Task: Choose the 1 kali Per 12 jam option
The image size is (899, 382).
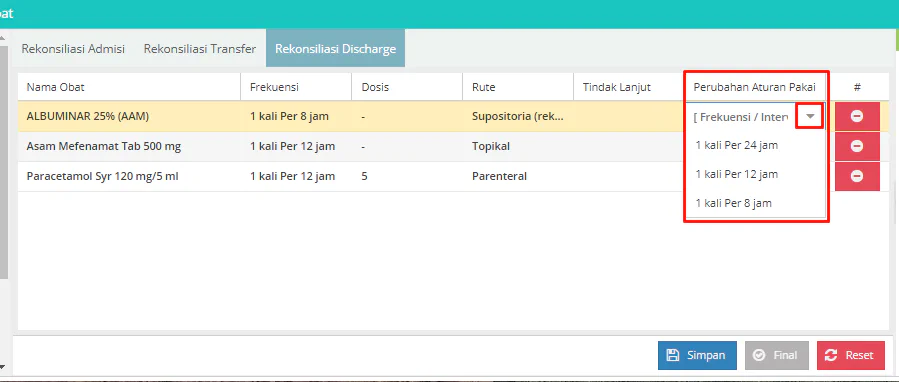Action: pos(737,174)
